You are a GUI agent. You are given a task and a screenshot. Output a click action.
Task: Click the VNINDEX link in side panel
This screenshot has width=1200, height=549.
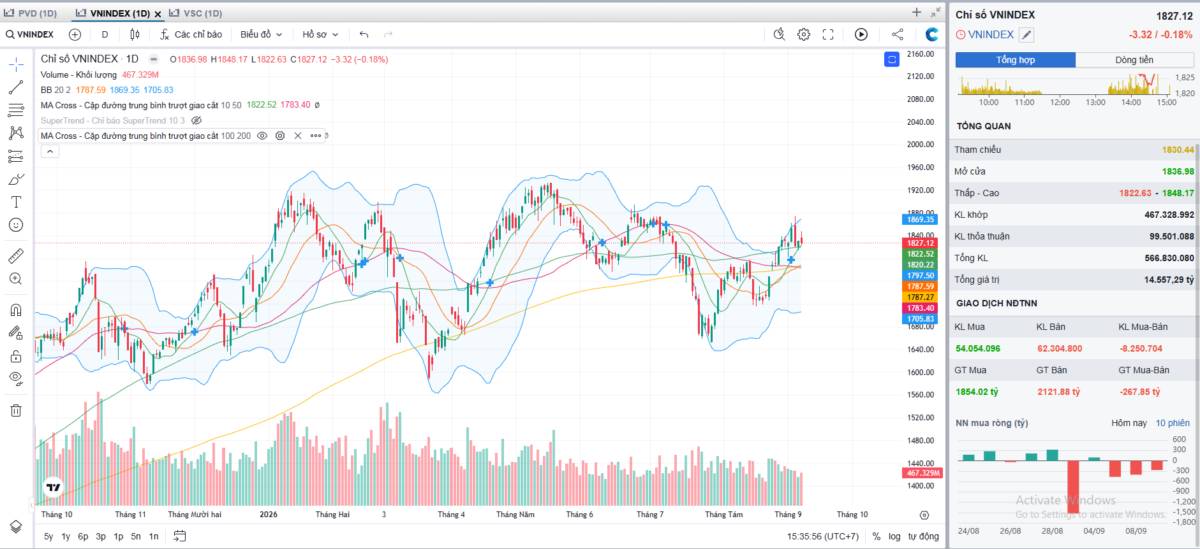991,34
